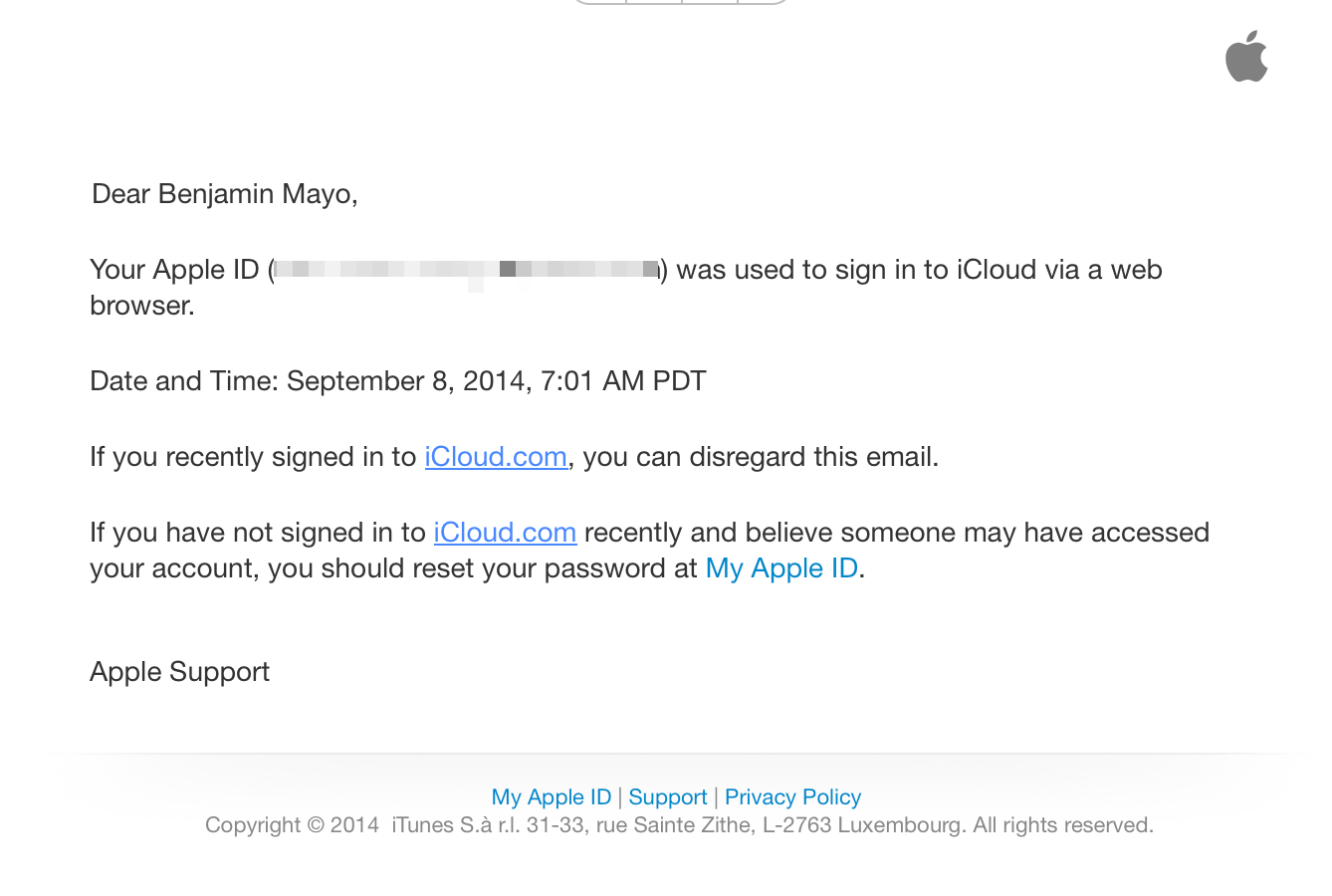1332x896 pixels.
Task: Follow the My Apple ID password reset link
Action: (x=781, y=568)
